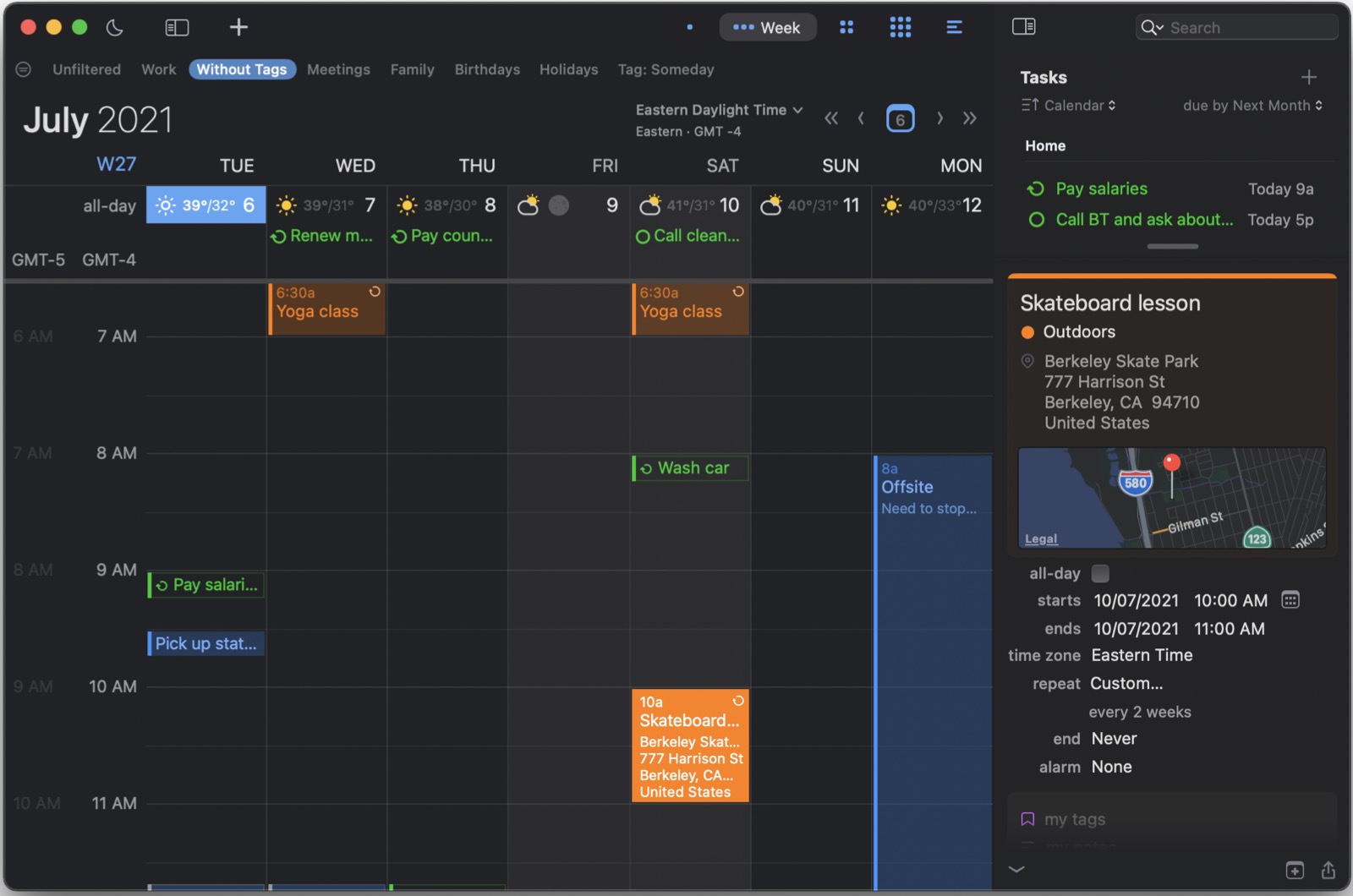Add new event with plus icon
This screenshot has width=1353, height=896.
[x=238, y=27]
